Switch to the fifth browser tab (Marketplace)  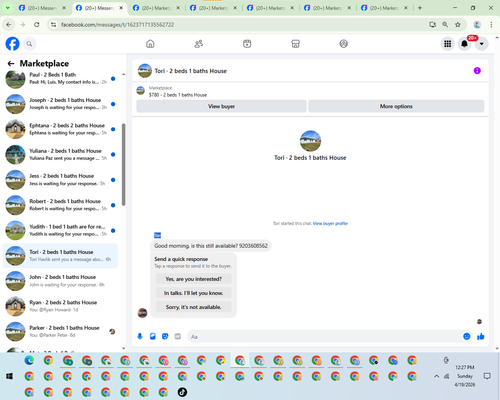(x=270, y=8)
